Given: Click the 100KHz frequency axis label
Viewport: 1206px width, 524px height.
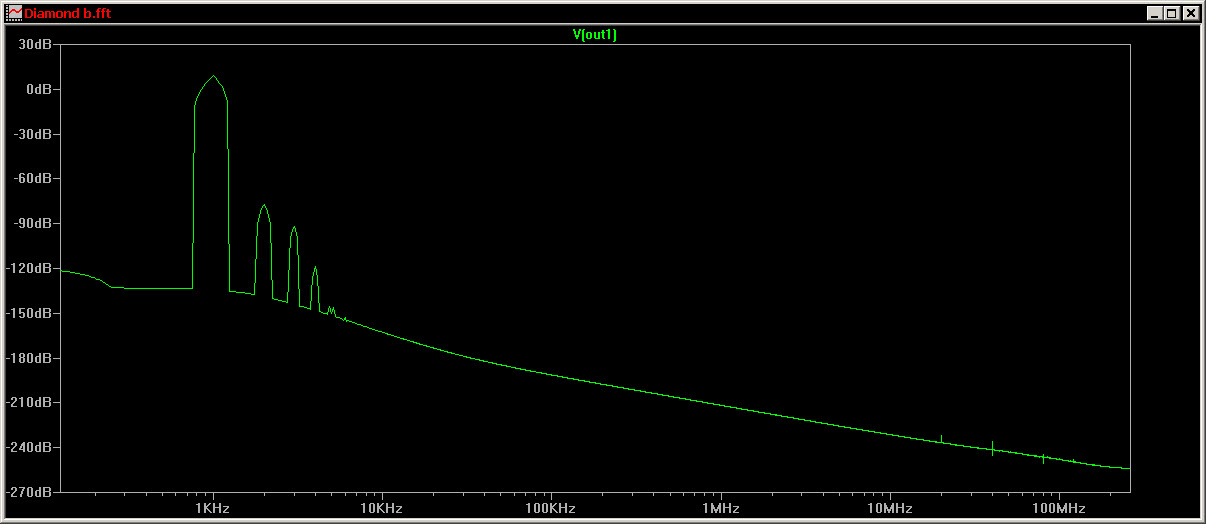Looking at the screenshot, I should 551,509.
